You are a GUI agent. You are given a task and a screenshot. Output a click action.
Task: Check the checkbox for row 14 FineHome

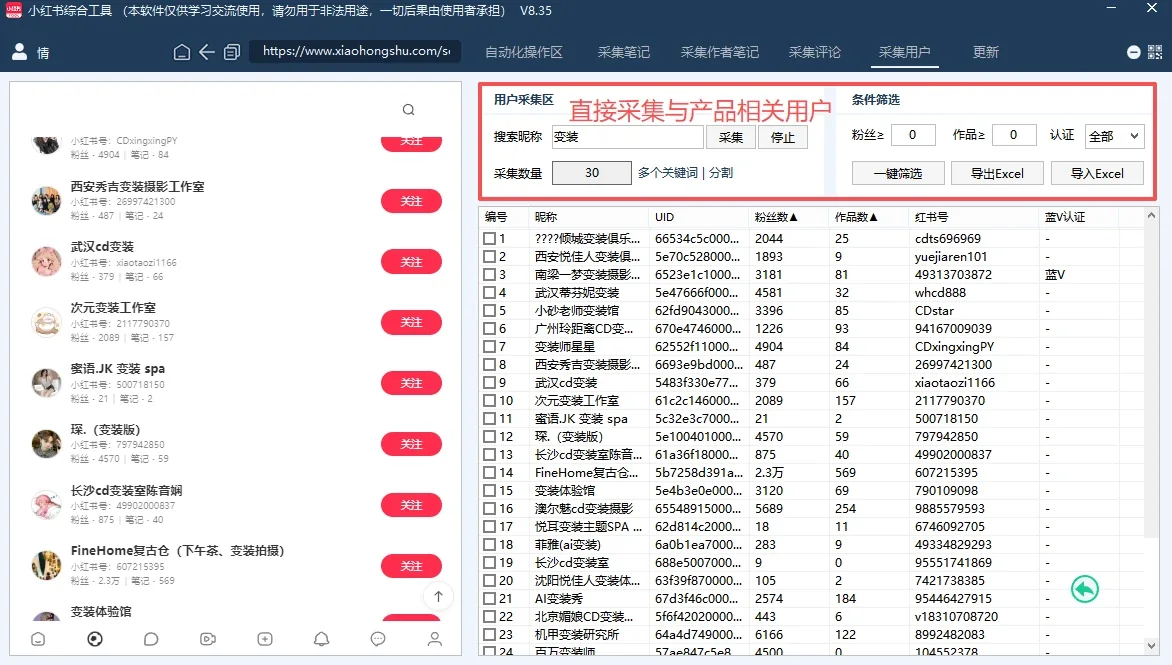(x=490, y=472)
